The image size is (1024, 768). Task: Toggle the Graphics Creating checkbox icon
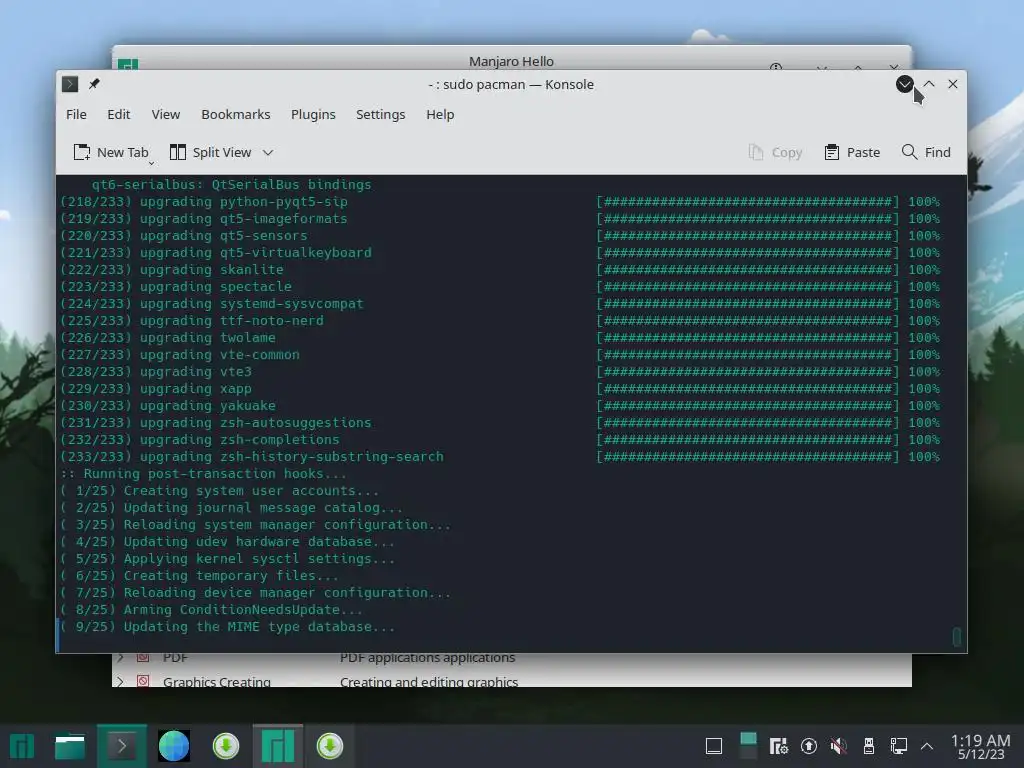pos(143,681)
